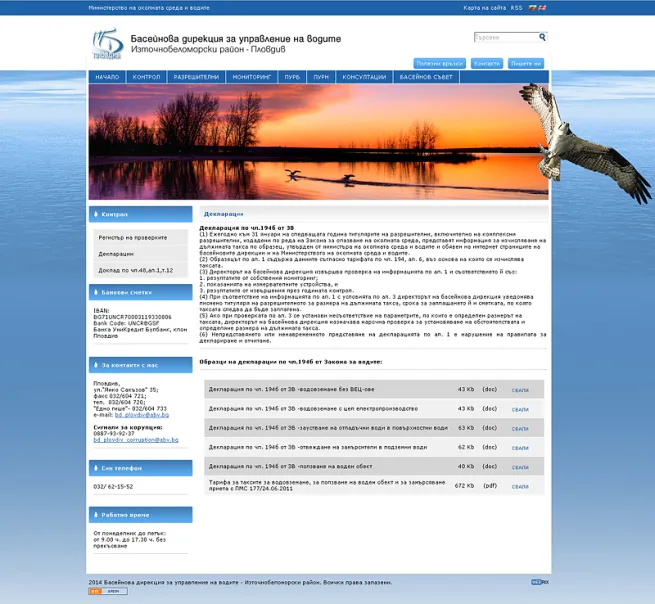Screen dimensions: 655x604
Task: Click the sunset lake banner image
Action: (x=318, y=142)
